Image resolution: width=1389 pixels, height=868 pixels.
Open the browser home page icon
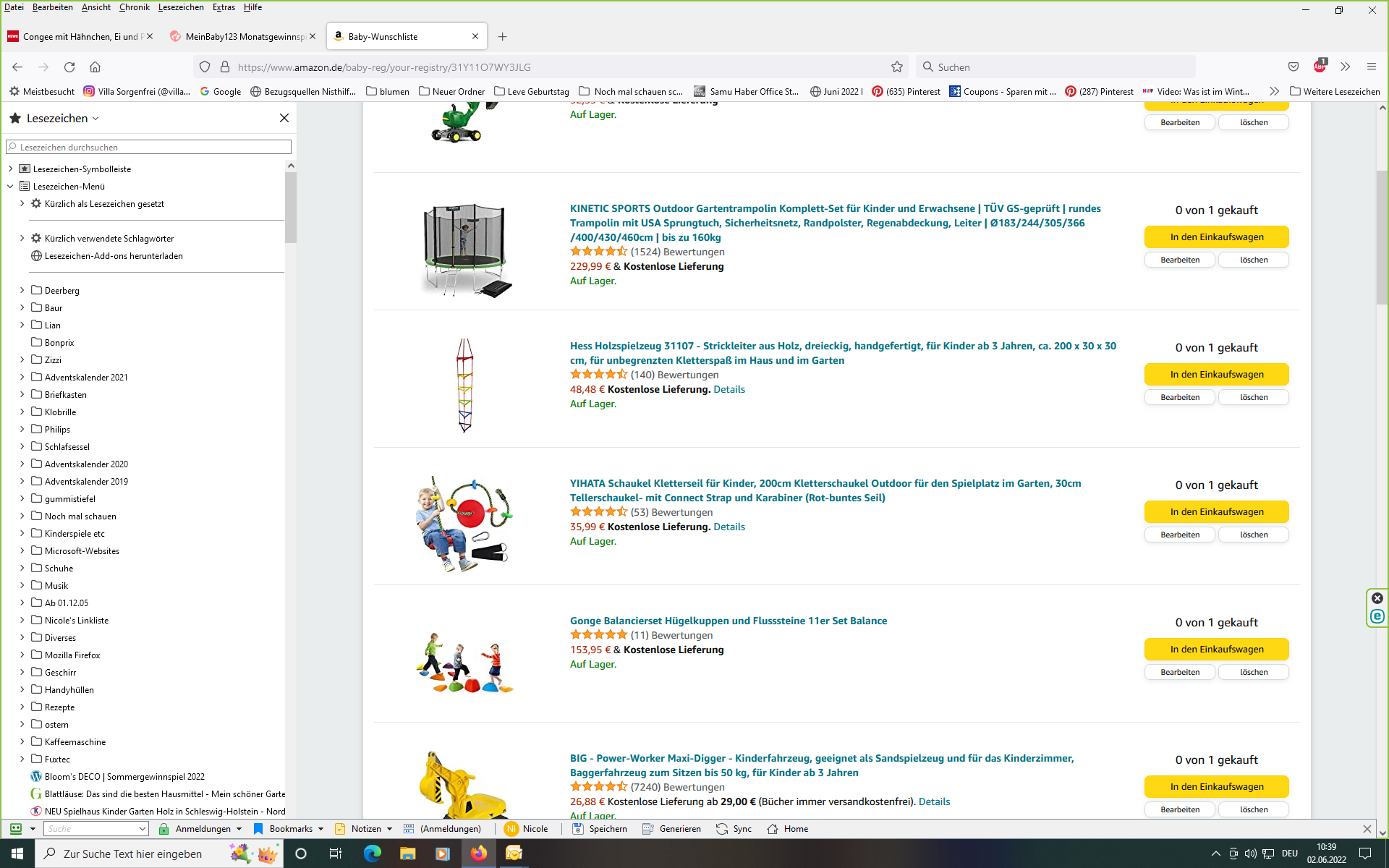pyautogui.click(x=95, y=67)
